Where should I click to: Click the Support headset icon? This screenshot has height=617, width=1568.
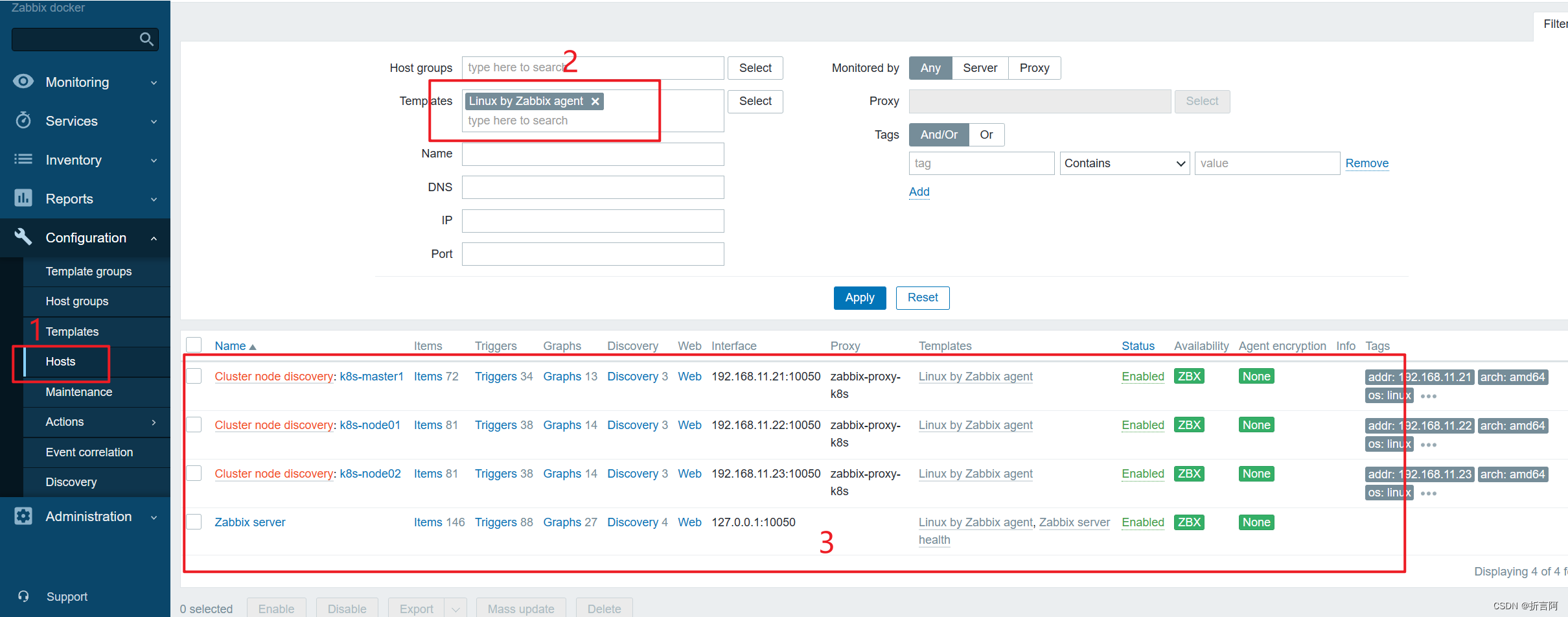click(23, 596)
